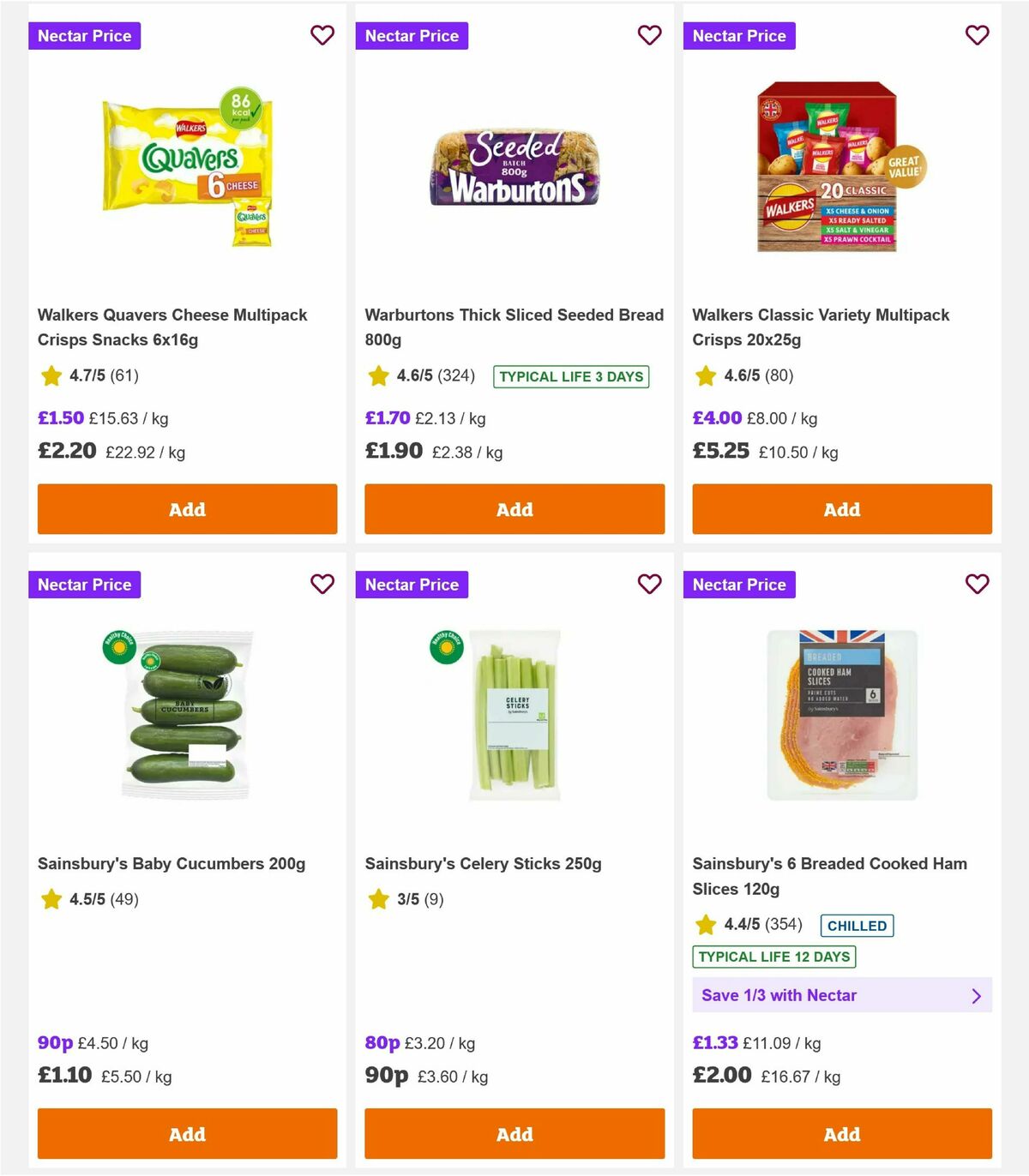1029x1176 pixels.
Task: Toggle the Nectar Price badge on Quavers
Action: tap(84, 35)
